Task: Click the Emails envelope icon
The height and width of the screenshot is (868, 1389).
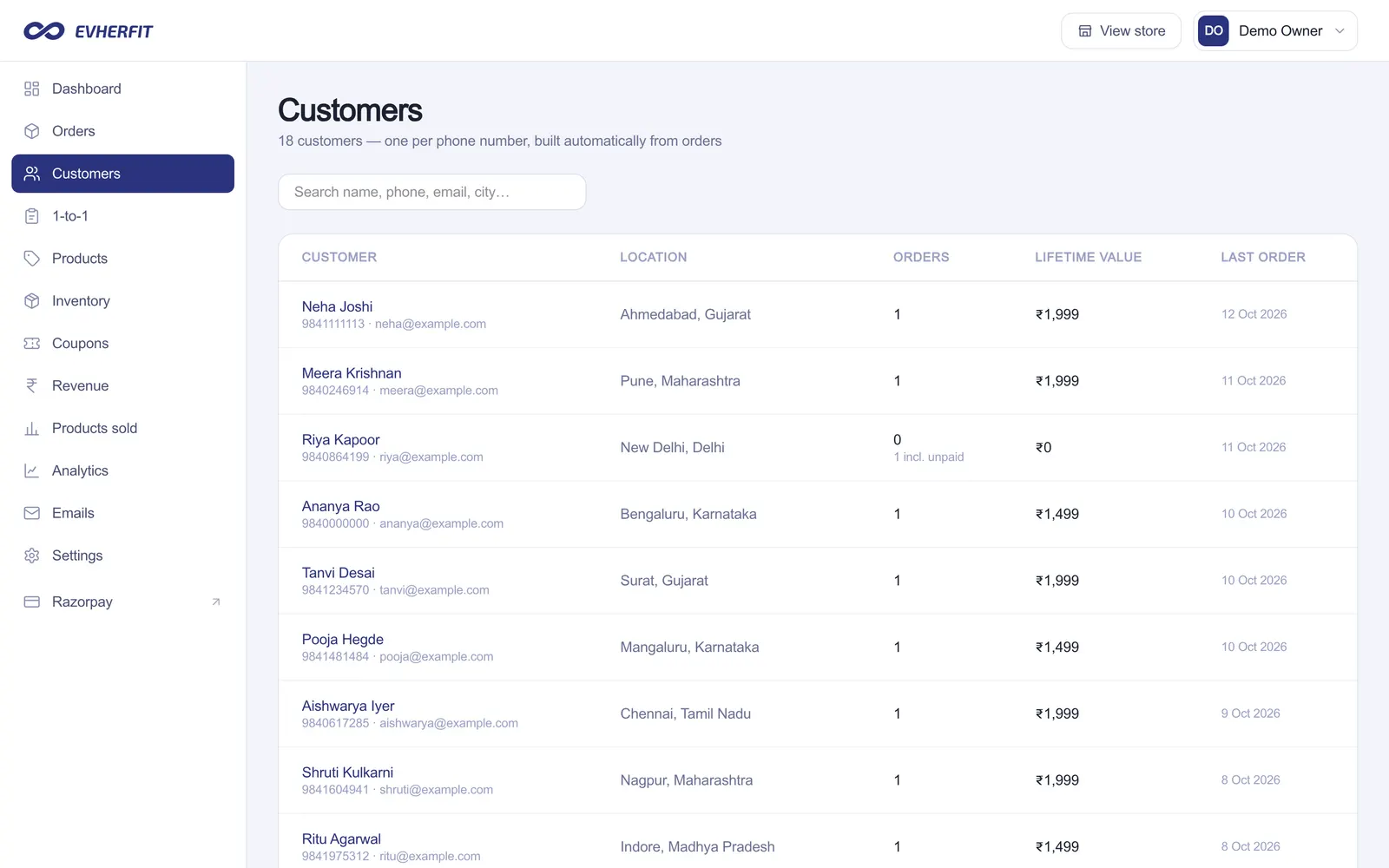Action: (32, 513)
